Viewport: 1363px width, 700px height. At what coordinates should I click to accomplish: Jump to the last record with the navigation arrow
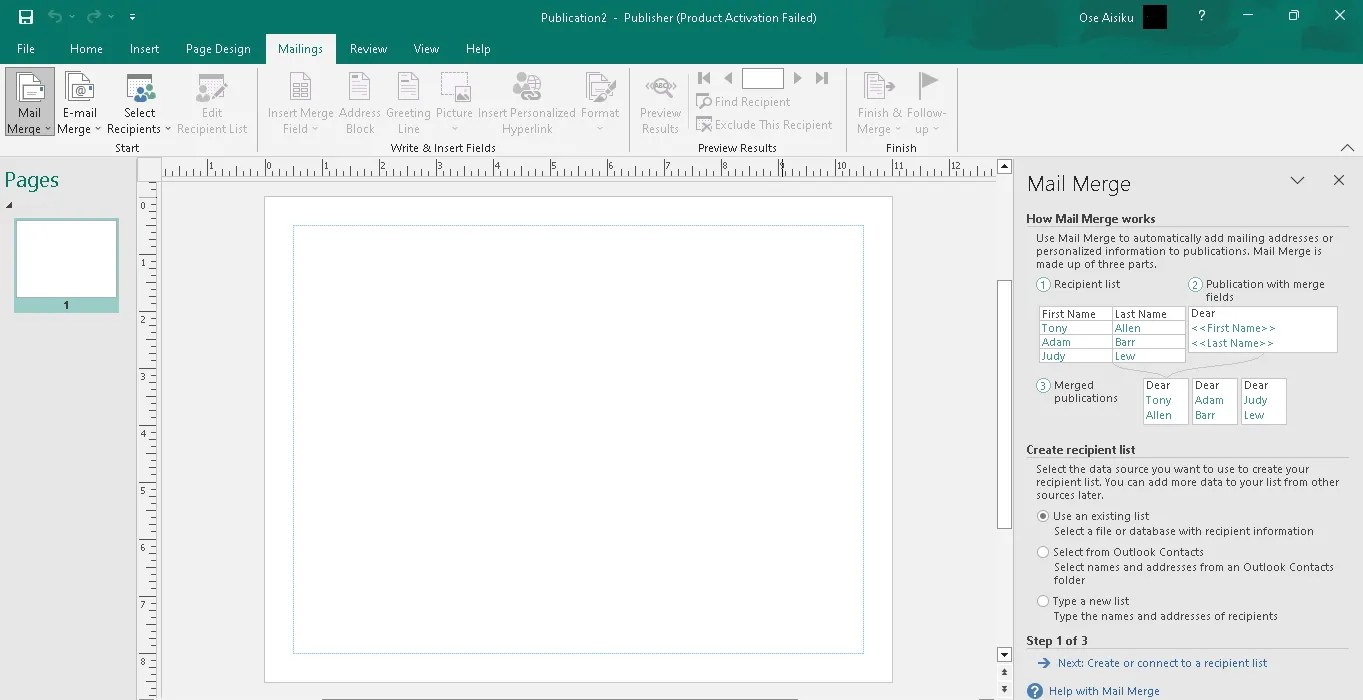coord(821,77)
